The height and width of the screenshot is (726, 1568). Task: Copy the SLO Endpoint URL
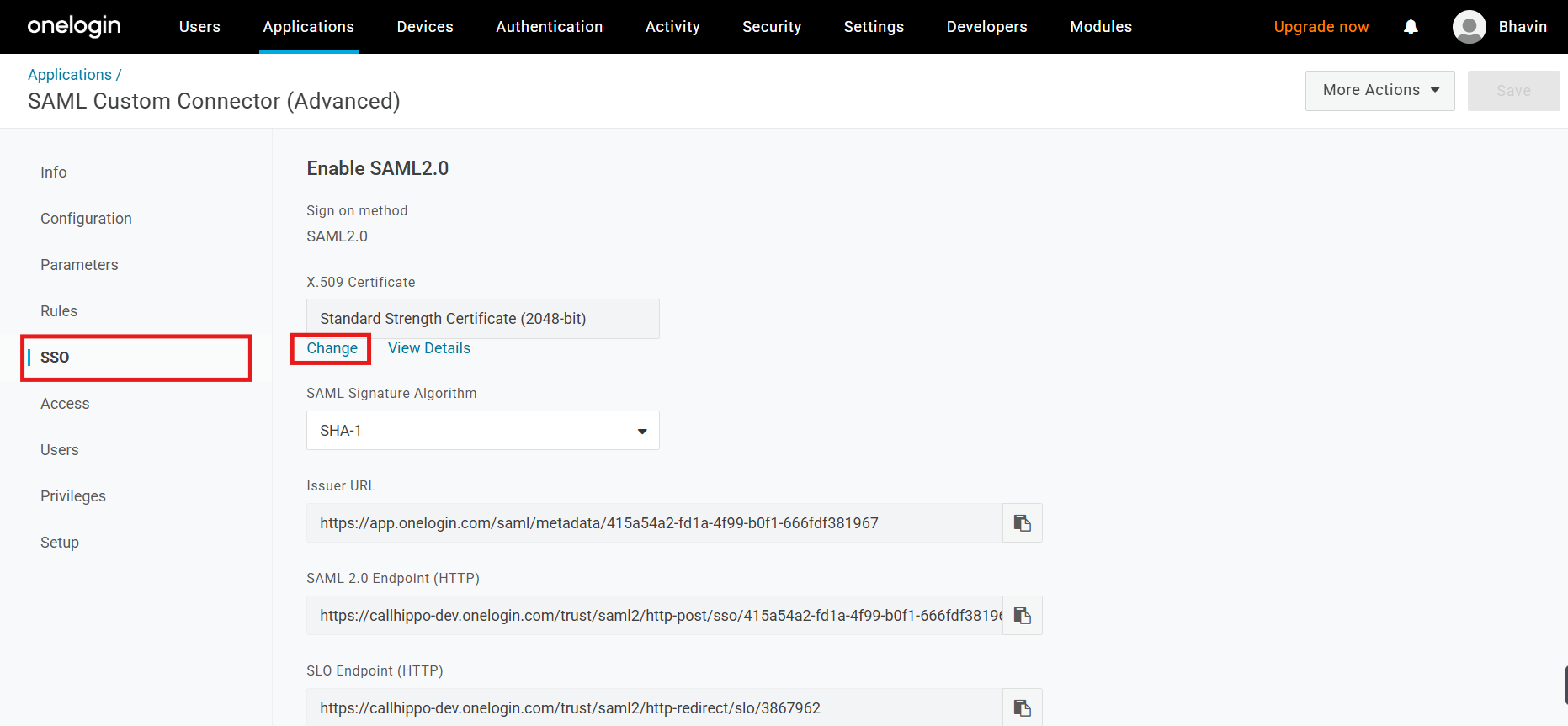click(x=1022, y=707)
